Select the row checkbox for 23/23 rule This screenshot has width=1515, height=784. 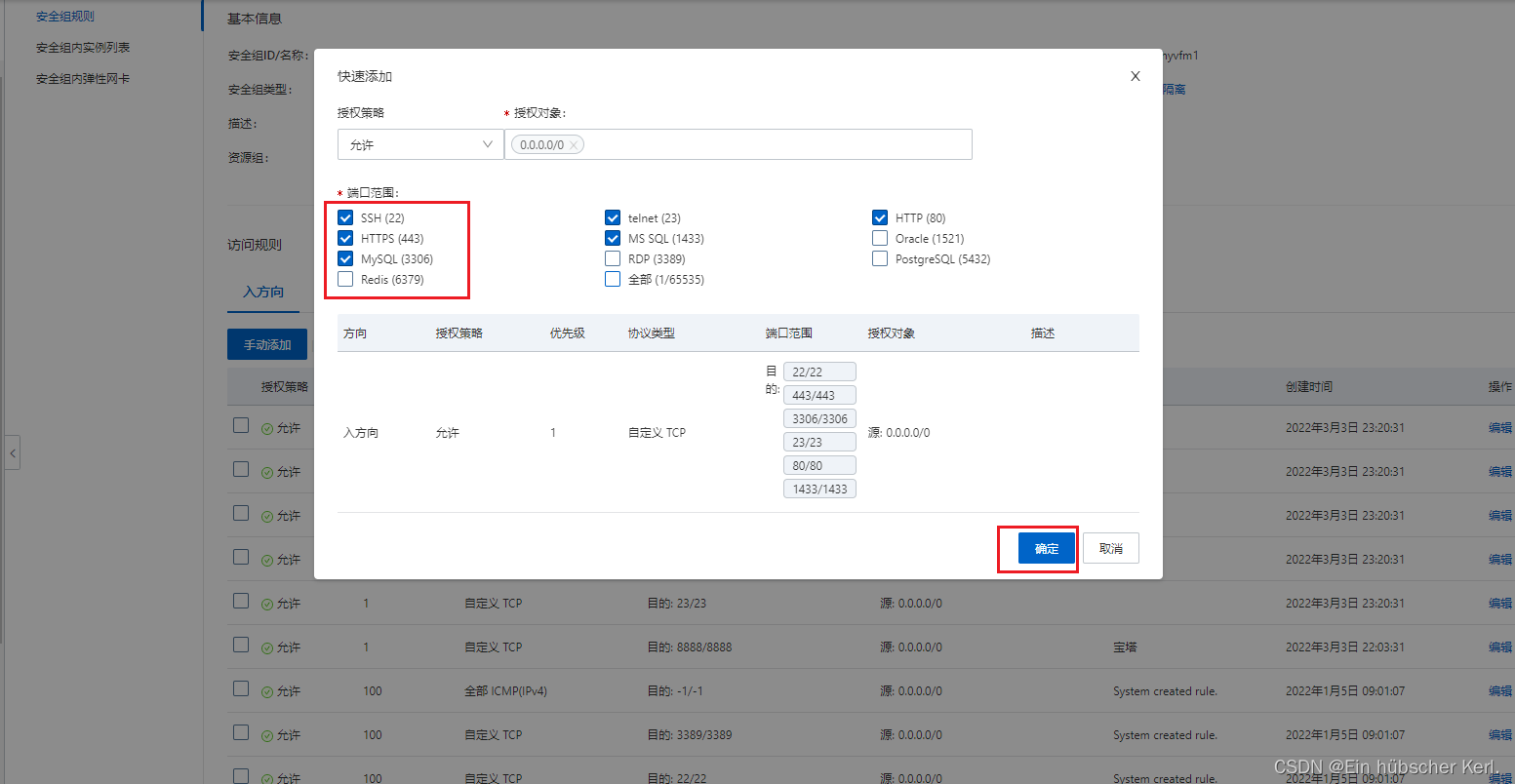(x=241, y=601)
